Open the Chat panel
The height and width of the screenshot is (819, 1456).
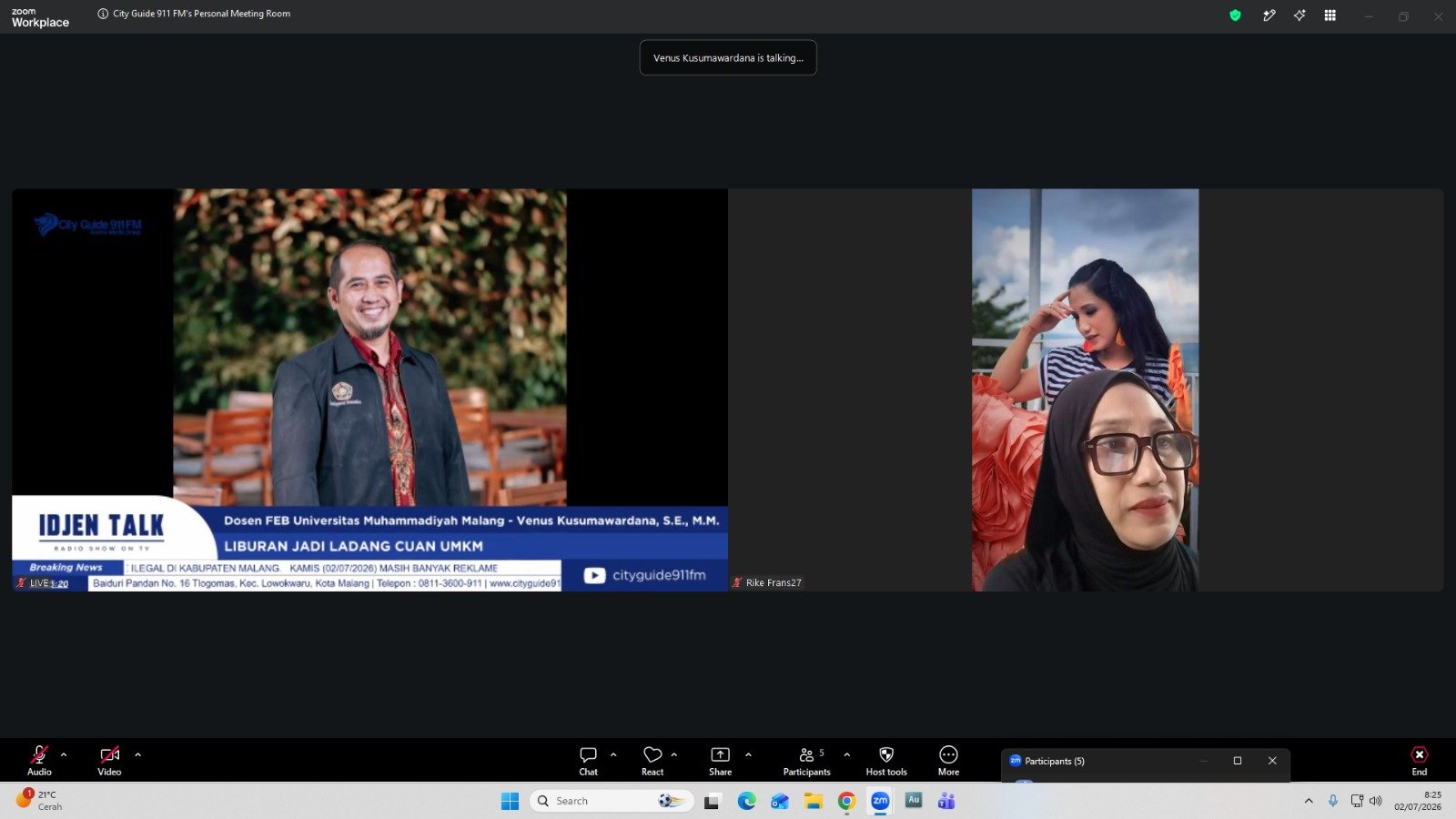tap(588, 760)
